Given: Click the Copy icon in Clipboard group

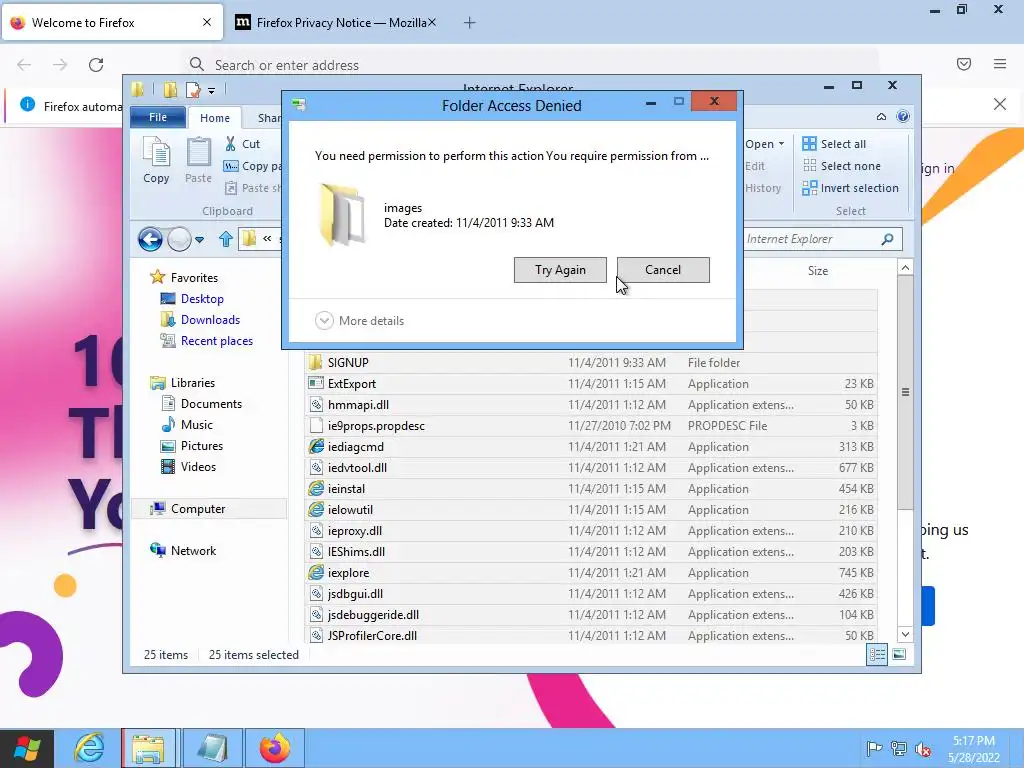Looking at the screenshot, I should point(156,160).
